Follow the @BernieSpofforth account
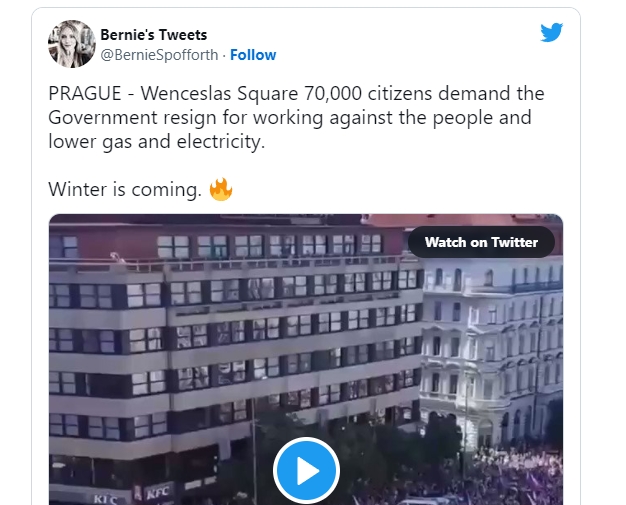Viewport: 626px width, 505px height. pyautogui.click(x=253, y=55)
